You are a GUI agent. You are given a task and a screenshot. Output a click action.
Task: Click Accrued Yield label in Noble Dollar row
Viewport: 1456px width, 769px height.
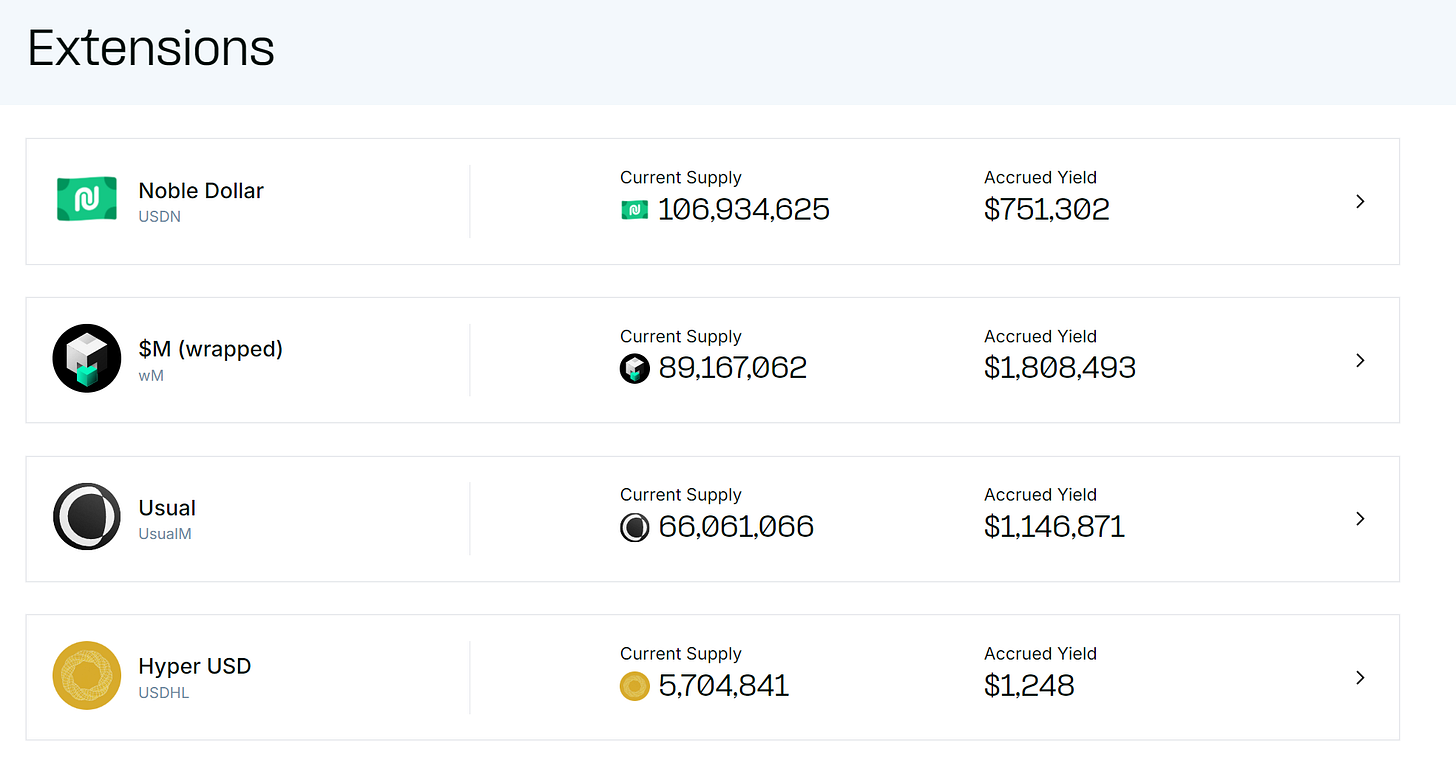[x=1040, y=178]
